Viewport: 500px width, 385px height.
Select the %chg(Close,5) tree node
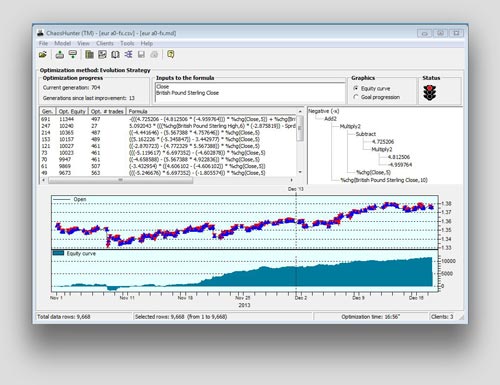tap(373, 172)
